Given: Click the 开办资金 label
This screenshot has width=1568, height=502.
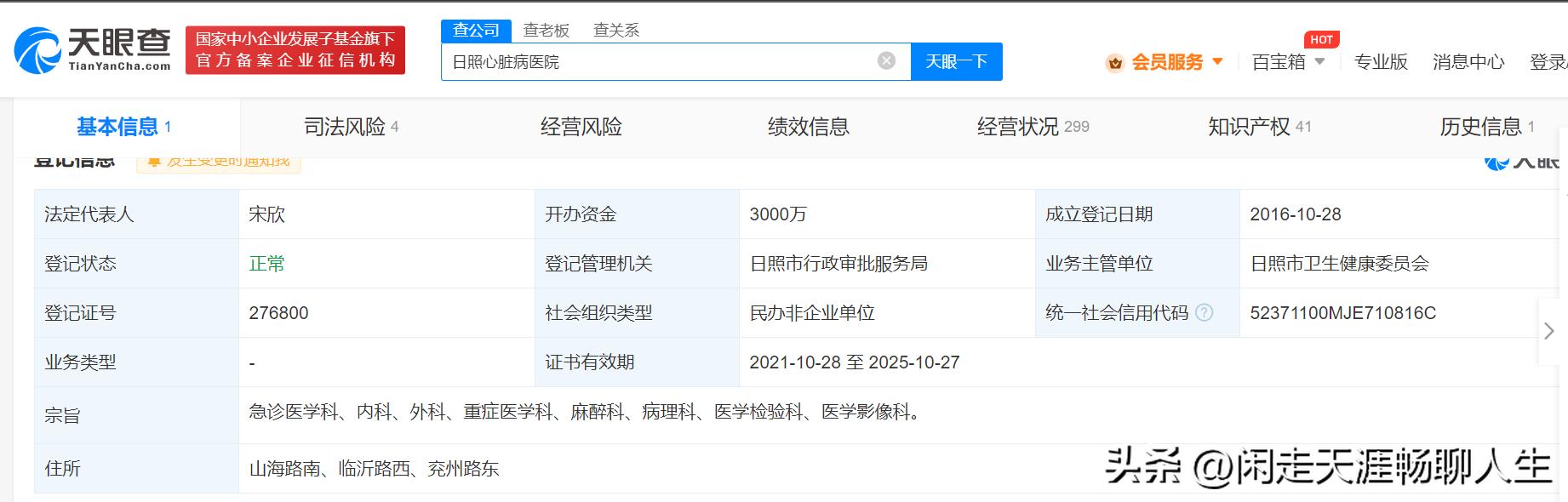Looking at the screenshot, I should pos(581,214).
